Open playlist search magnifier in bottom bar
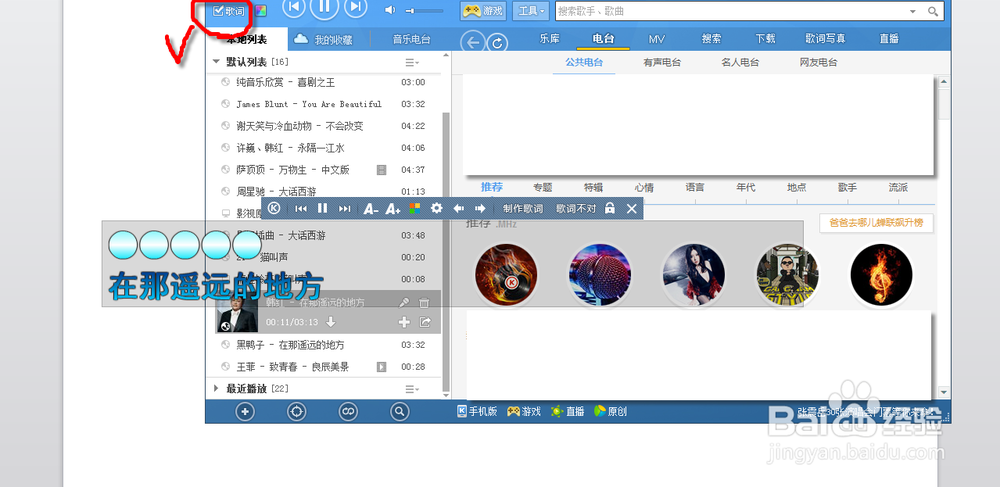The height and width of the screenshot is (487, 1000). pos(399,412)
